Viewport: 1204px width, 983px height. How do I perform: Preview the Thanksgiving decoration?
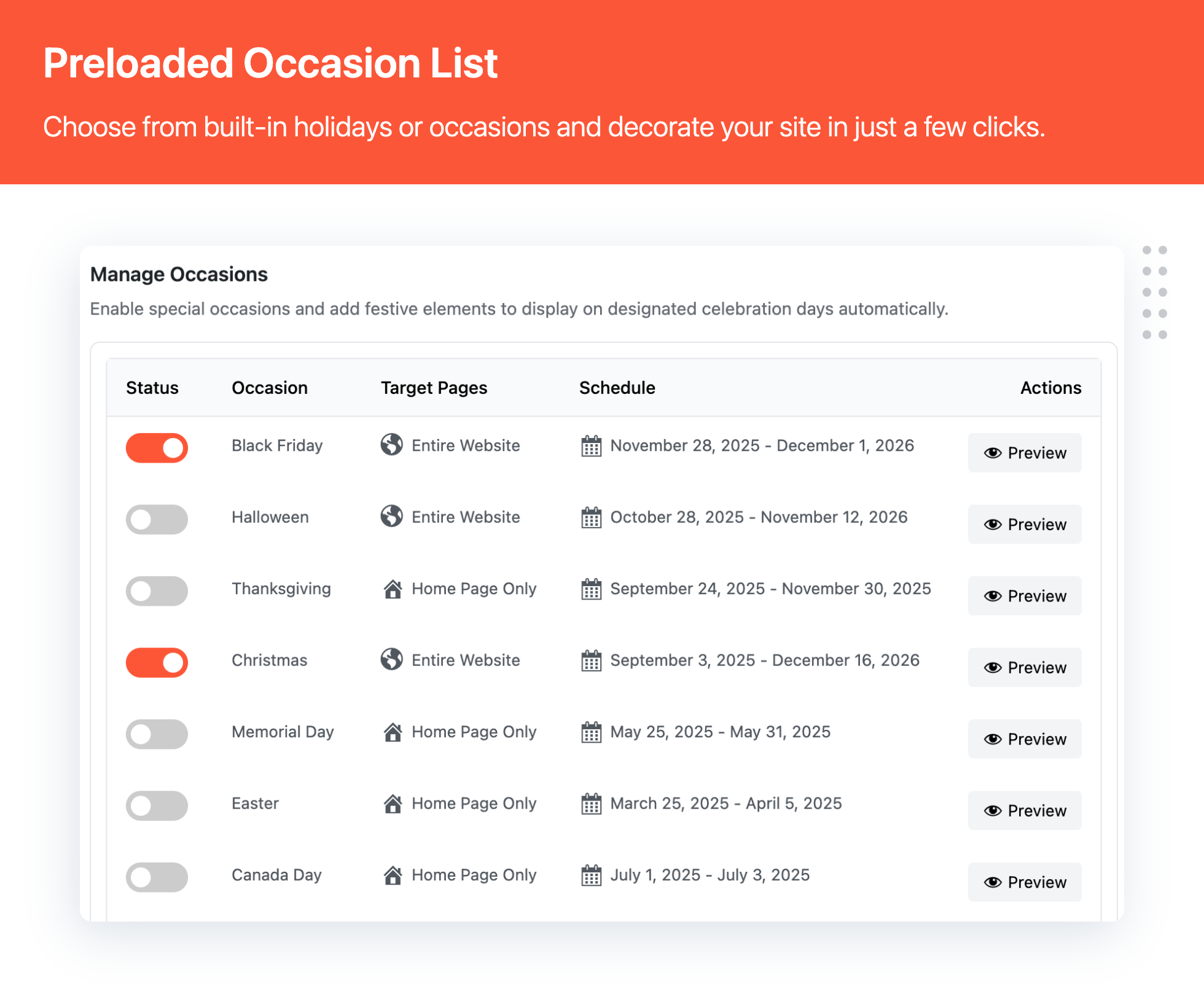1024,596
